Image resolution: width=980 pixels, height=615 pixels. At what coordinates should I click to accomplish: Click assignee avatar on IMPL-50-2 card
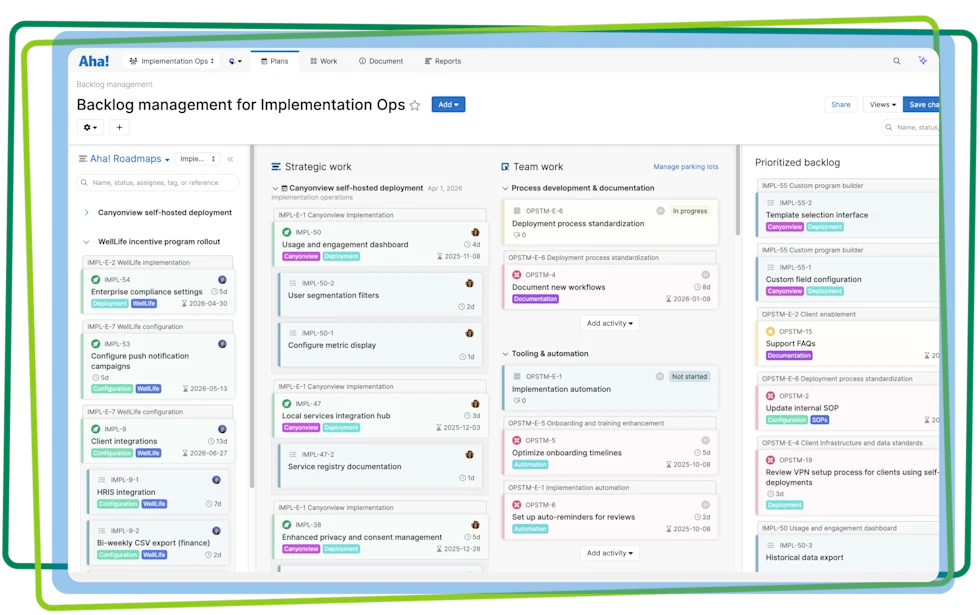(469, 283)
